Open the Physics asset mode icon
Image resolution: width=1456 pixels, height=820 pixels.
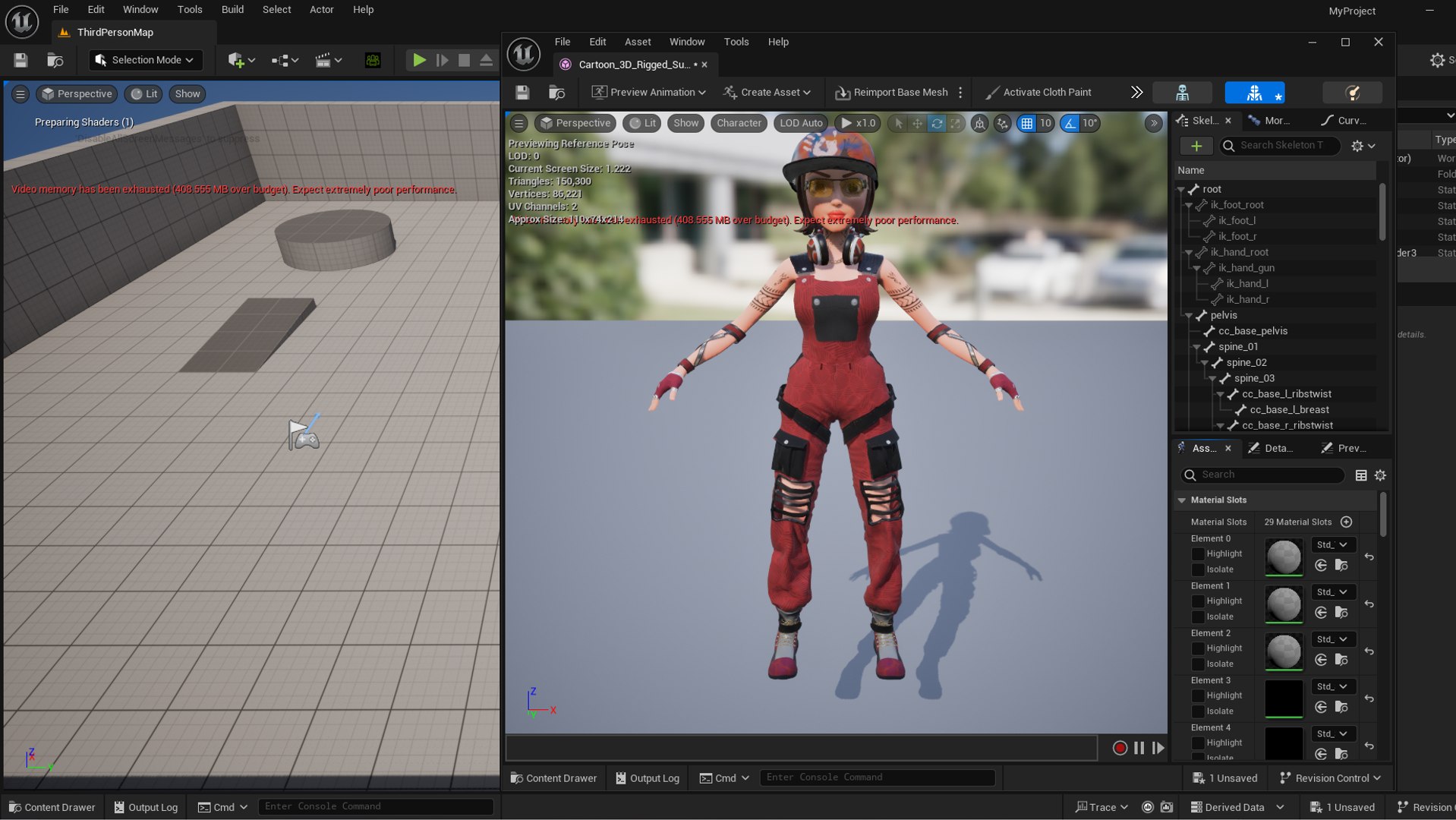coord(1352,93)
